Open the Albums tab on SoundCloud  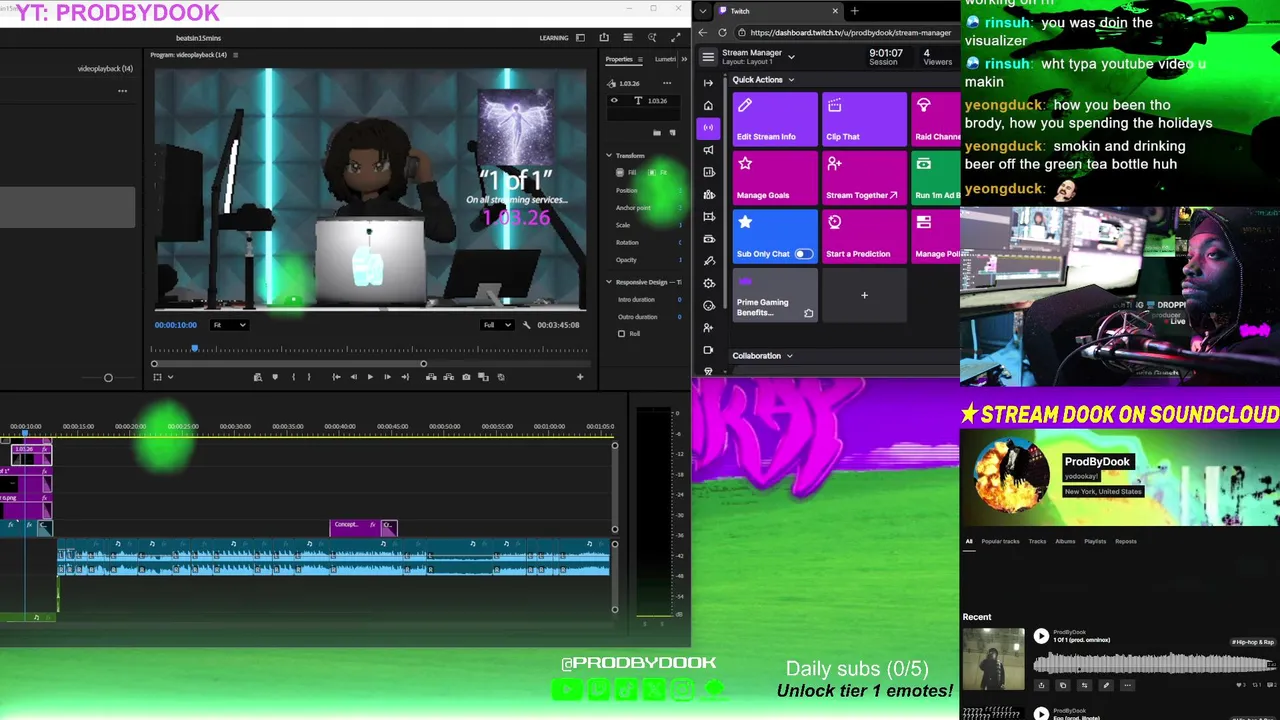tap(1065, 541)
